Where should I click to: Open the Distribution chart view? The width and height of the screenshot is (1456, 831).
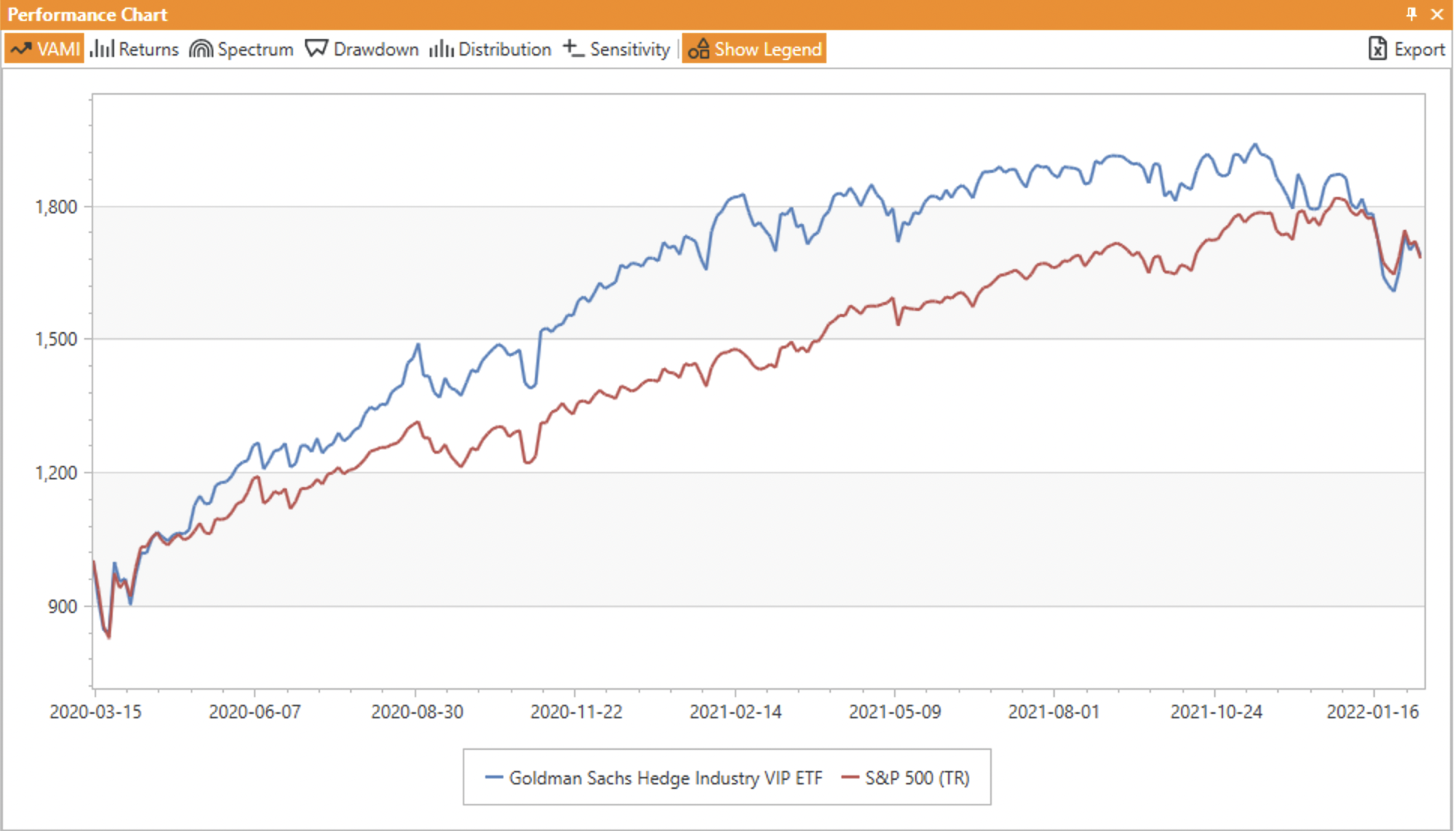504,49
